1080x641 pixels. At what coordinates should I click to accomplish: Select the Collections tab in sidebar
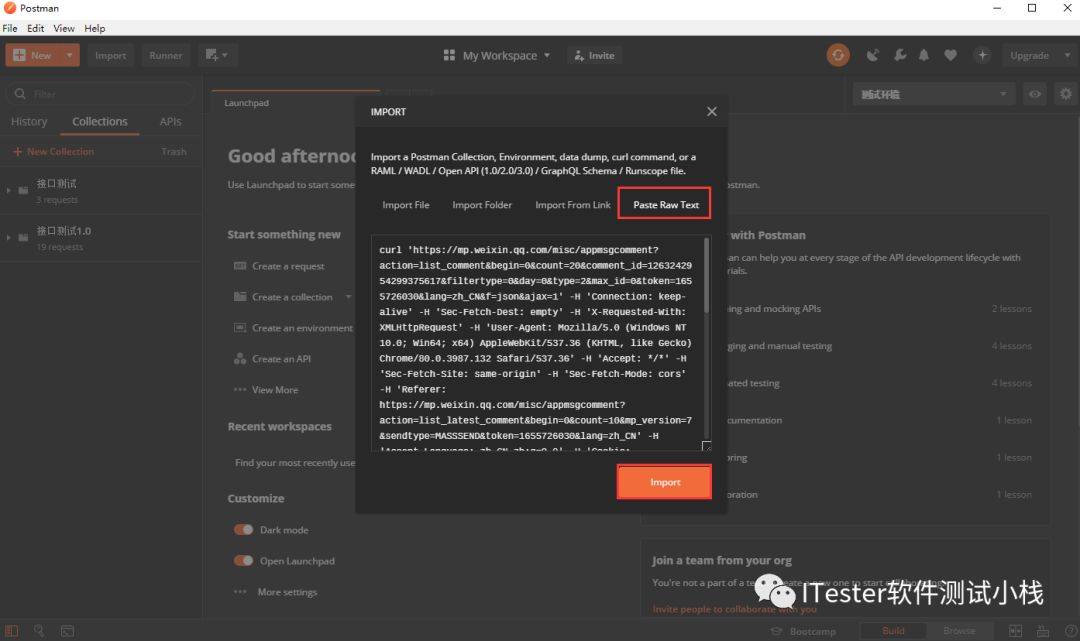100,121
